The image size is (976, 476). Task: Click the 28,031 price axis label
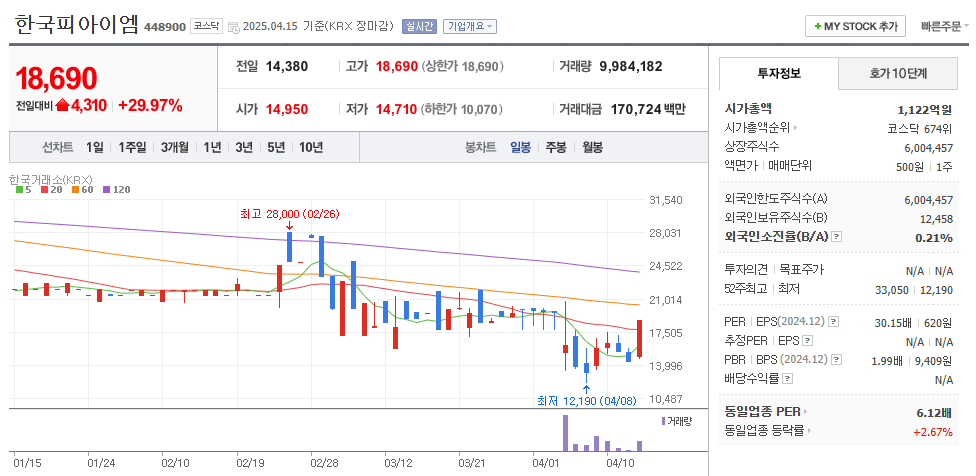point(665,233)
